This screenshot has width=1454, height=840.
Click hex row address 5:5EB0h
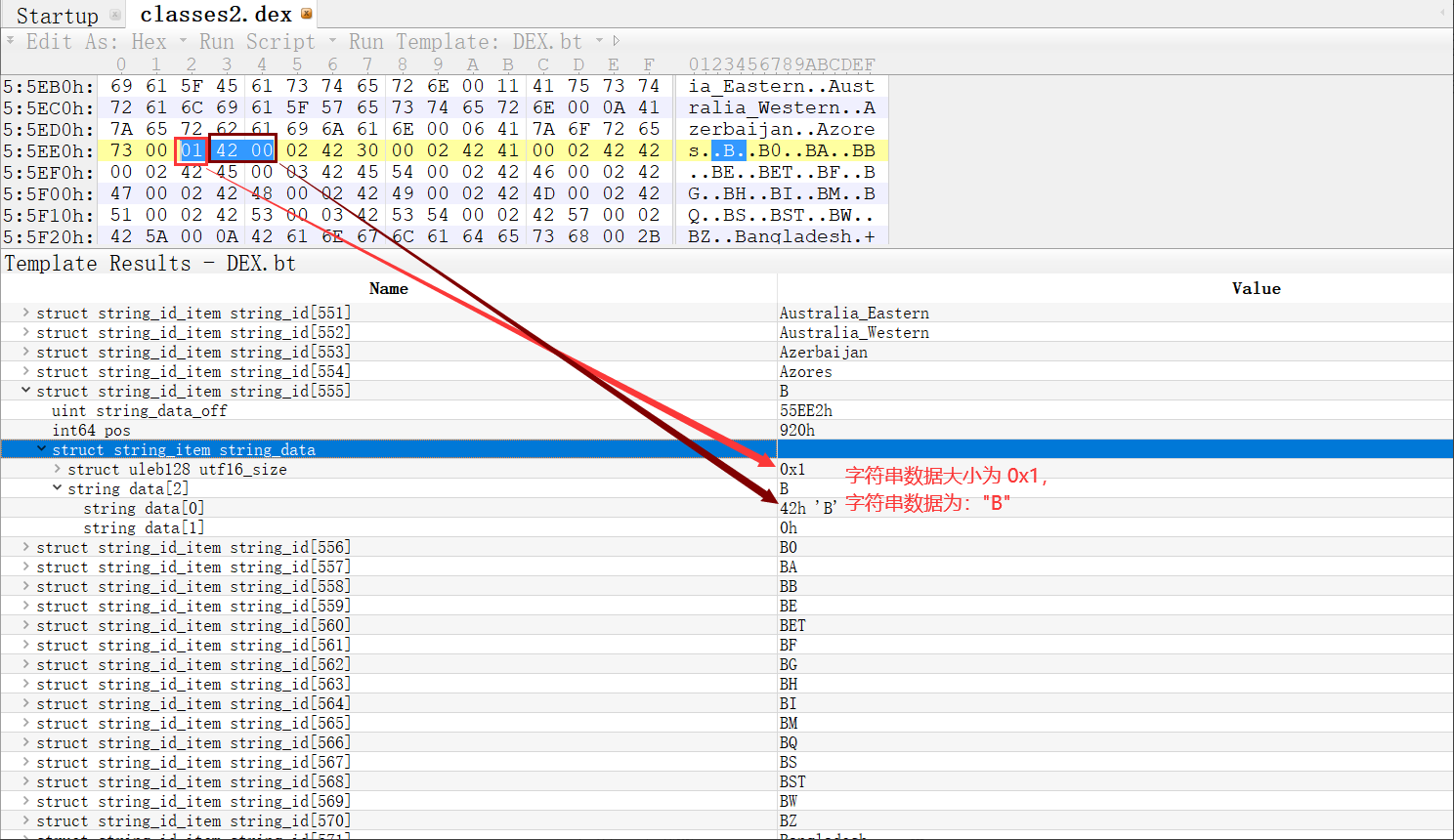(49, 86)
